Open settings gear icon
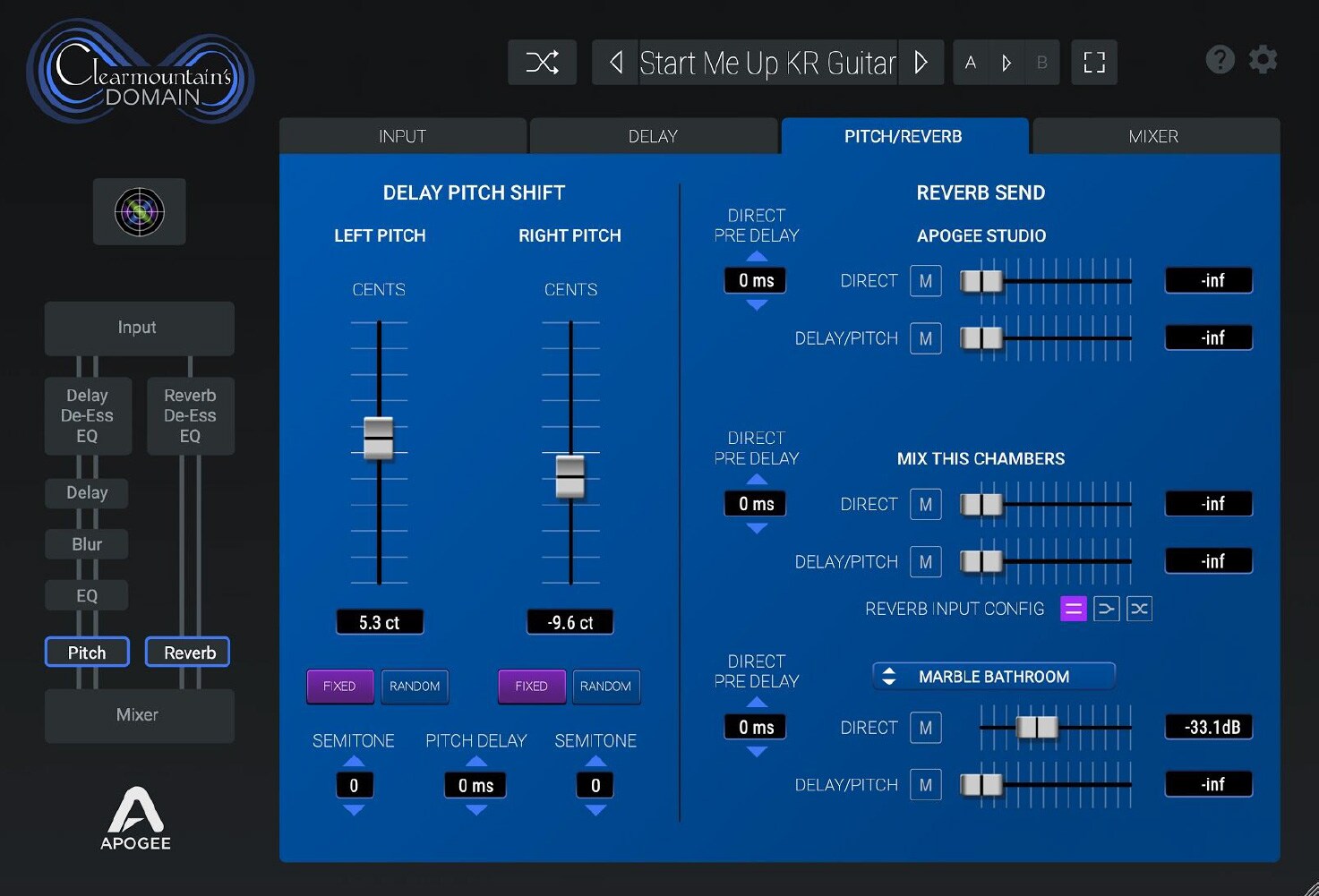1319x896 pixels. point(1263,60)
